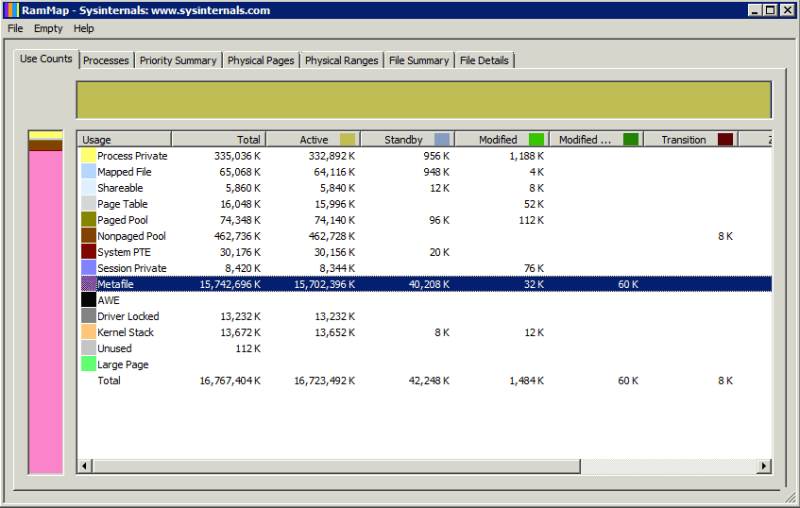Click the AWE black swatch
800x508 pixels.
tap(89, 300)
